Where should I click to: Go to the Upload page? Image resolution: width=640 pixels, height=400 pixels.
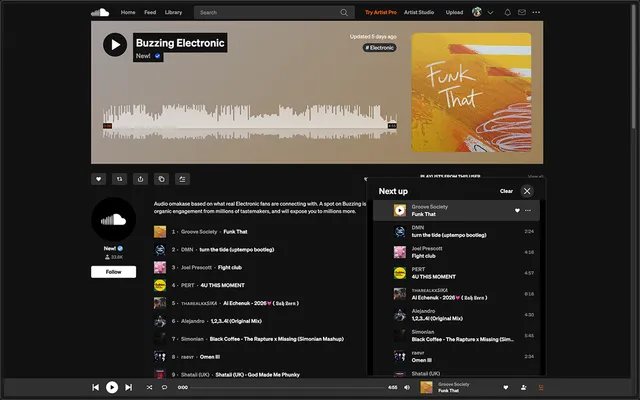(454, 12)
